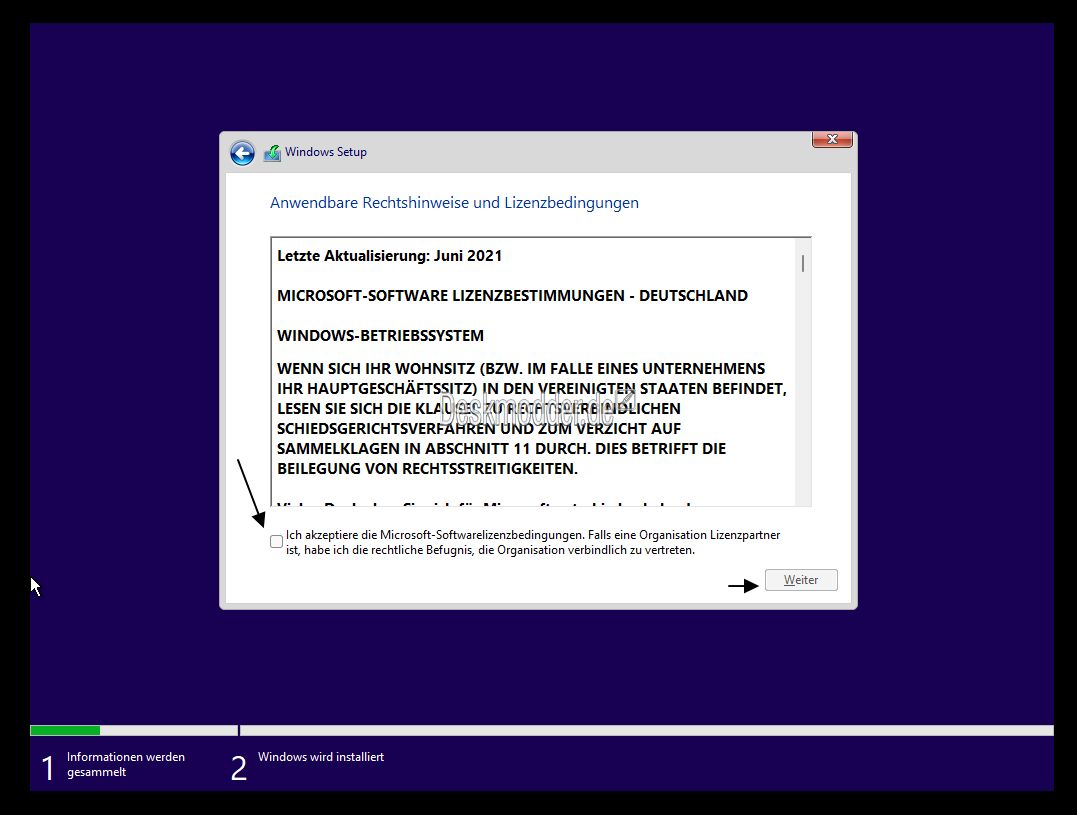The height and width of the screenshot is (815, 1077).
Task: Click the 'Windows Setup' title text
Action: 326,152
